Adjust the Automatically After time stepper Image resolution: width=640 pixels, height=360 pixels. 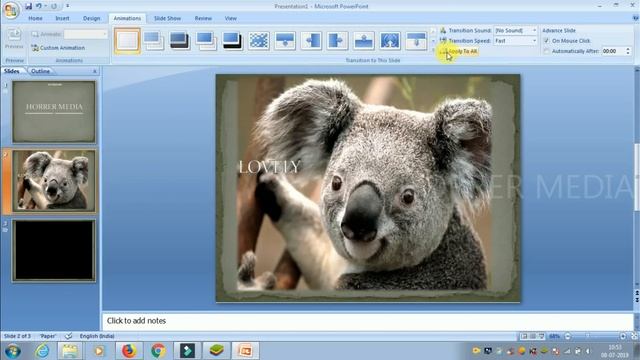(628, 51)
